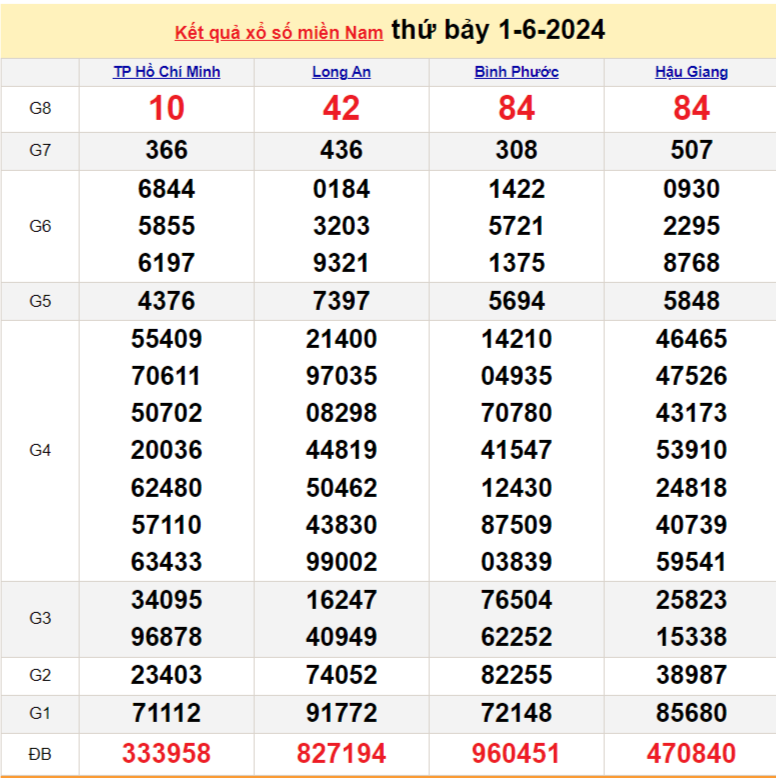Click G1 number 91772
The height and width of the screenshot is (778, 776).
click(x=341, y=713)
